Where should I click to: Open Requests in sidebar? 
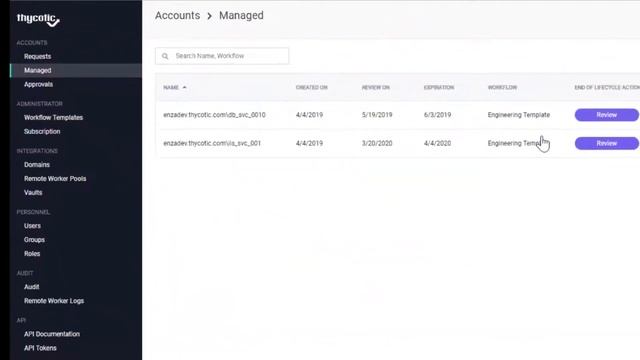click(38, 56)
